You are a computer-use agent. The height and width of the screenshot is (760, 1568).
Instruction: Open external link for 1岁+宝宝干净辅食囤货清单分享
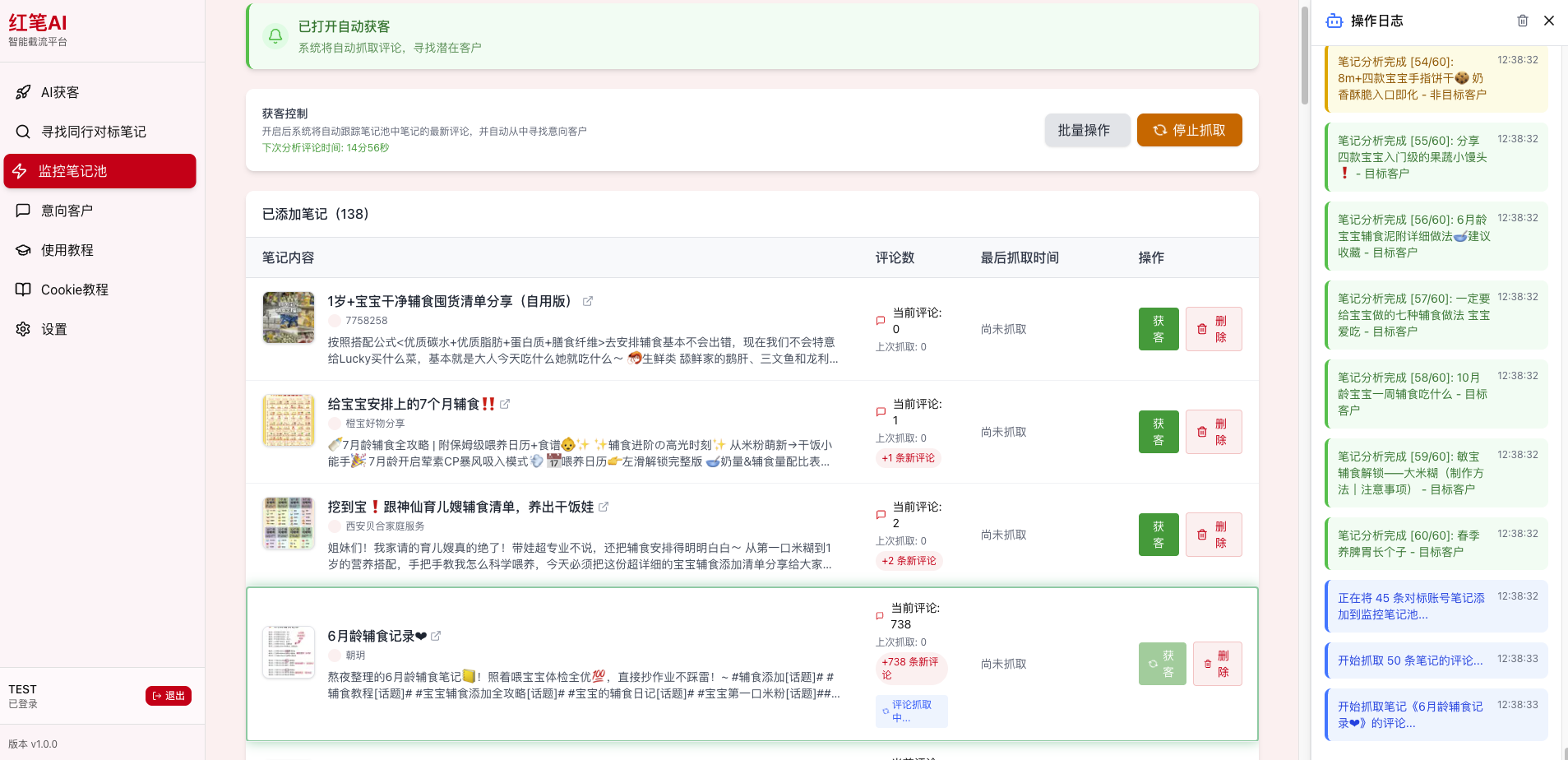588,301
